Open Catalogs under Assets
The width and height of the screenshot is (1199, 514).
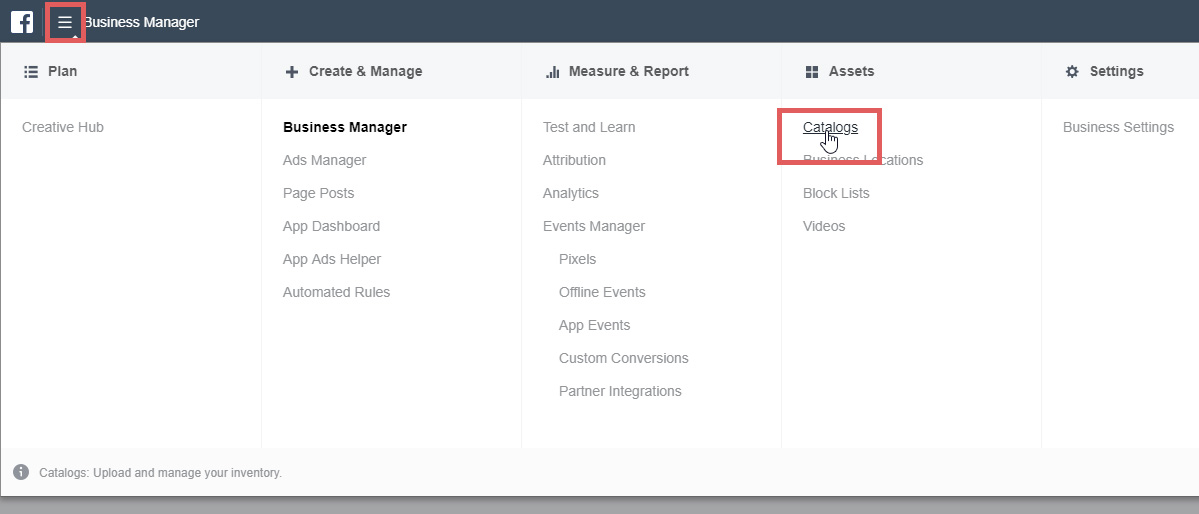(830, 127)
